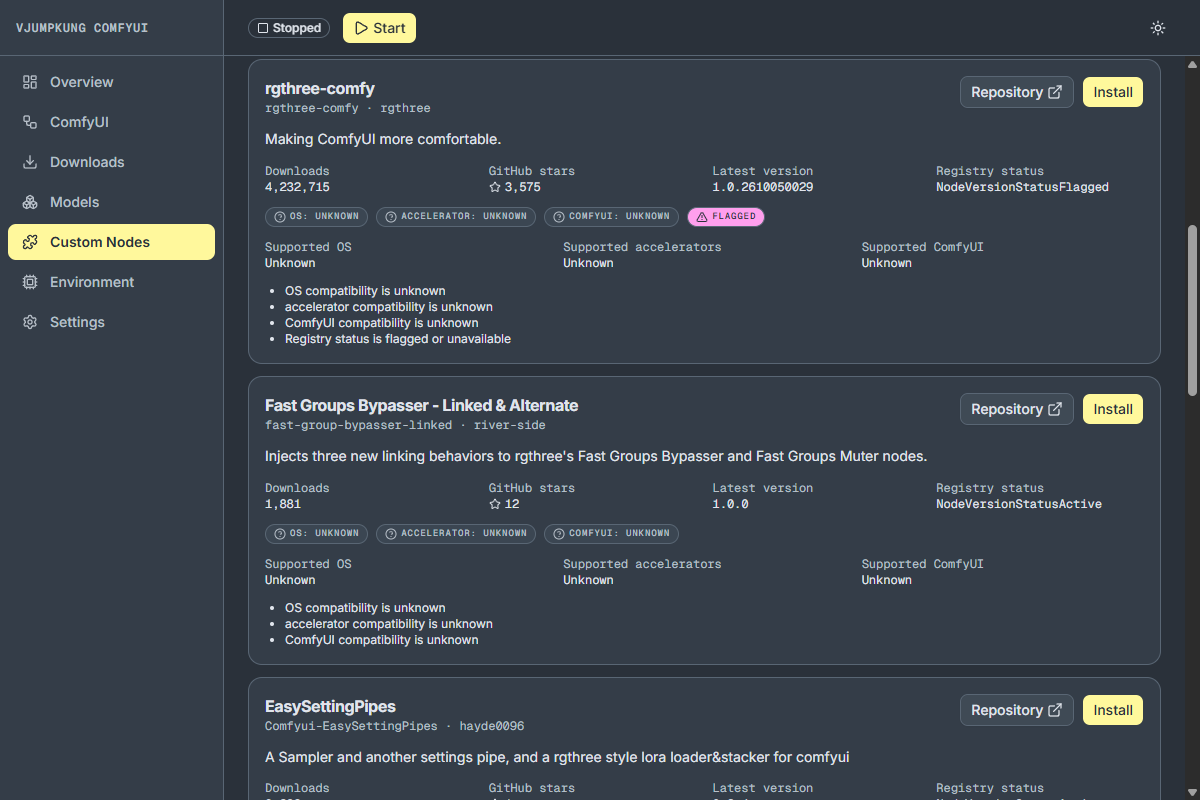Open the Downloads section
This screenshot has height=800, width=1200.
point(111,162)
